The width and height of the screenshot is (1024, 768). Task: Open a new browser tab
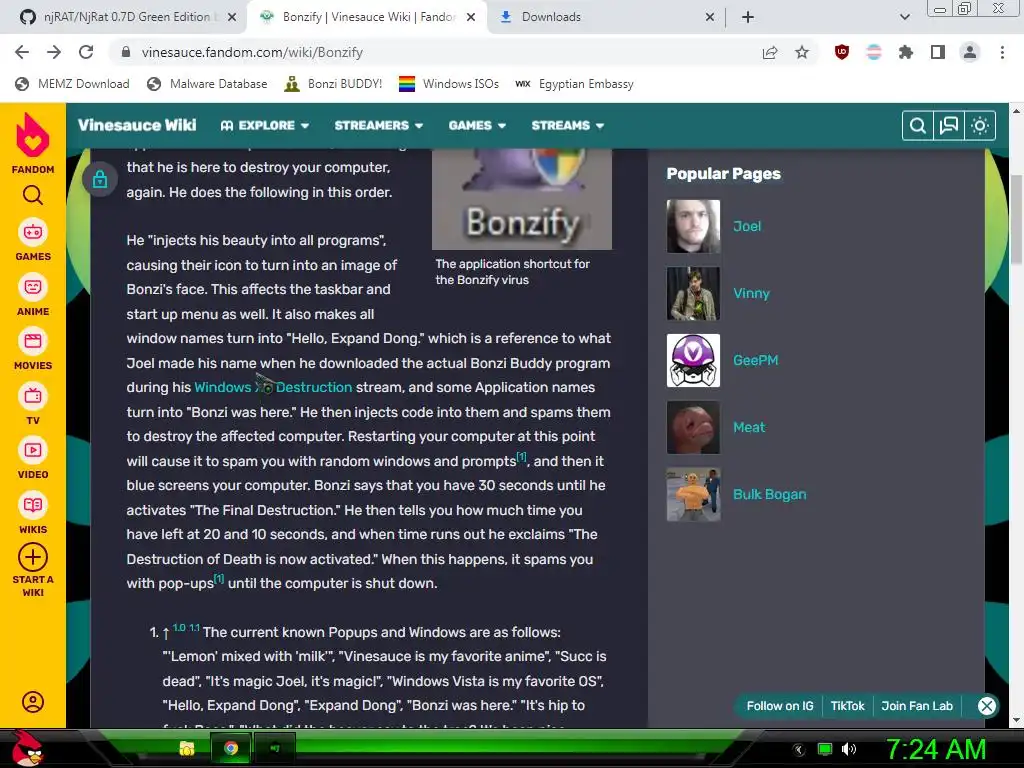pos(748,17)
